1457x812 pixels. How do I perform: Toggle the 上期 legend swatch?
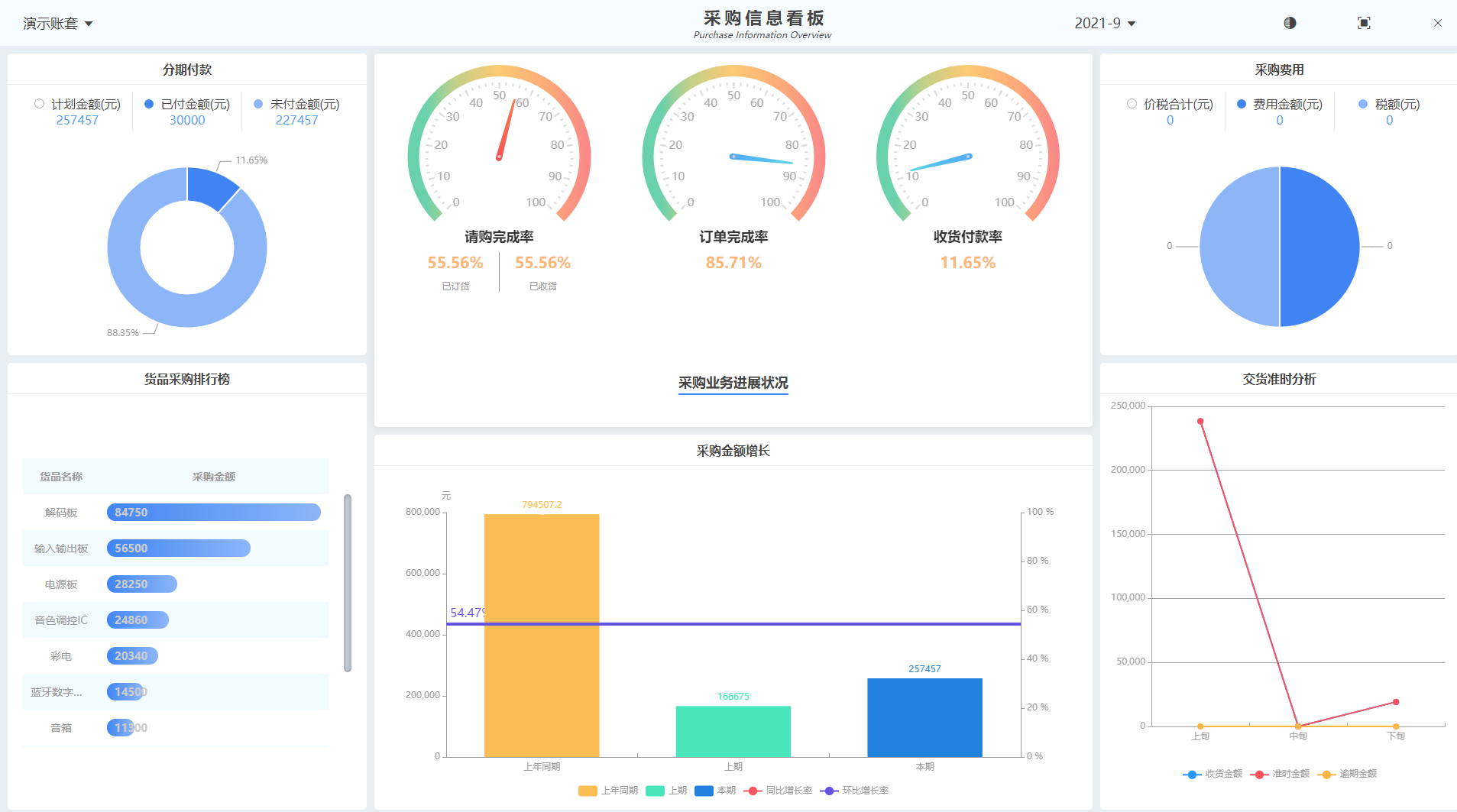655,791
